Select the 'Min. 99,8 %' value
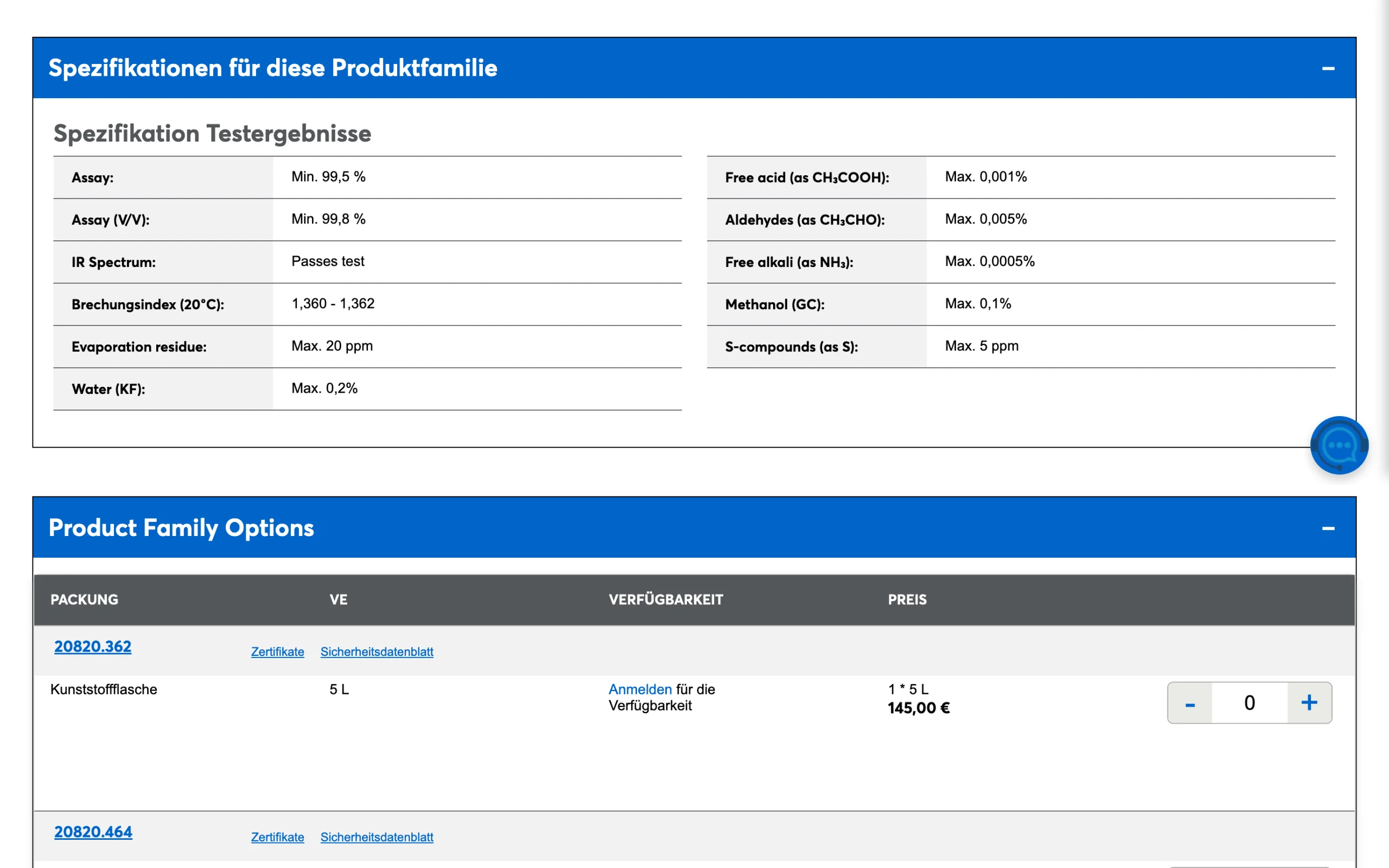 (328, 219)
